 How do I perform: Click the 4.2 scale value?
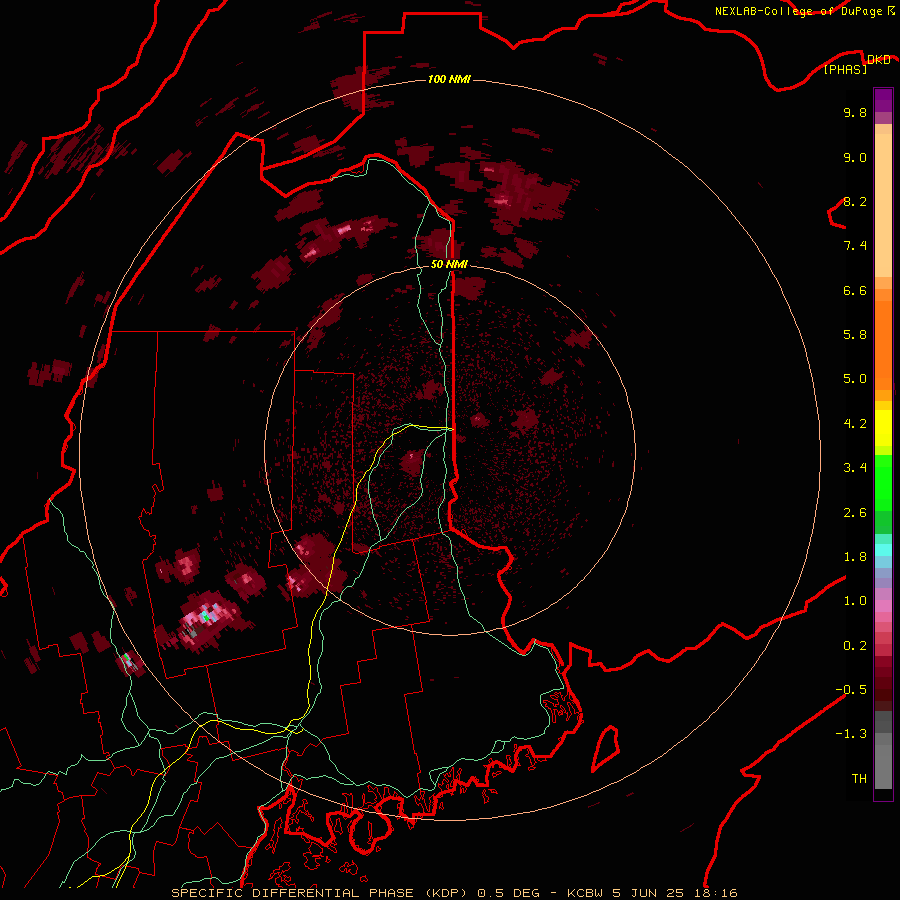click(855, 424)
